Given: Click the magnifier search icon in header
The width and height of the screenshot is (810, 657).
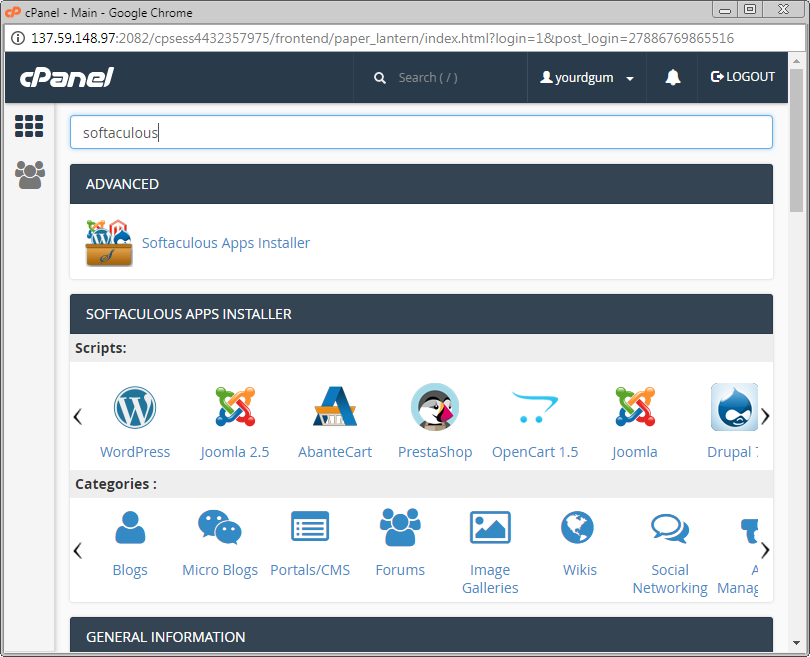Looking at the screenshot, I should click(380, 78).
